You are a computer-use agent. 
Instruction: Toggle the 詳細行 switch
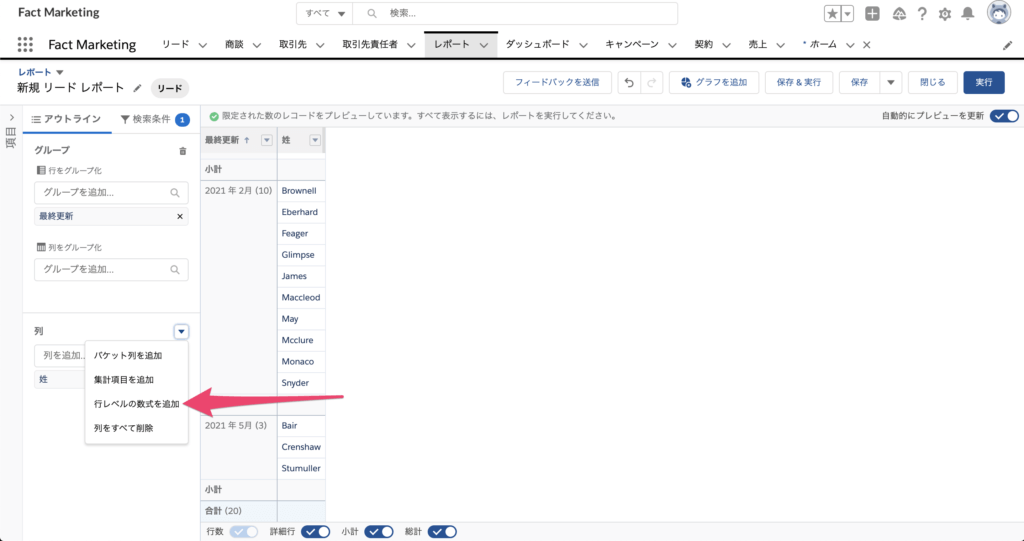315,532
